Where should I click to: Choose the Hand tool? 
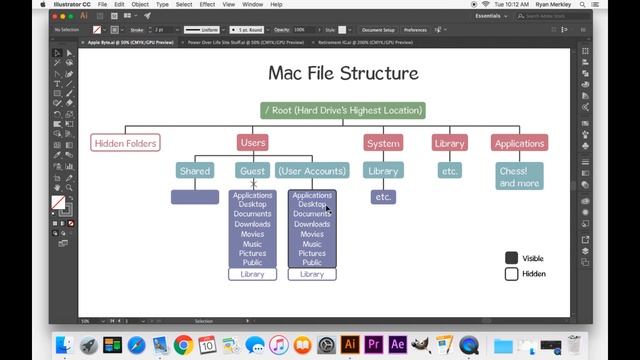57,188
